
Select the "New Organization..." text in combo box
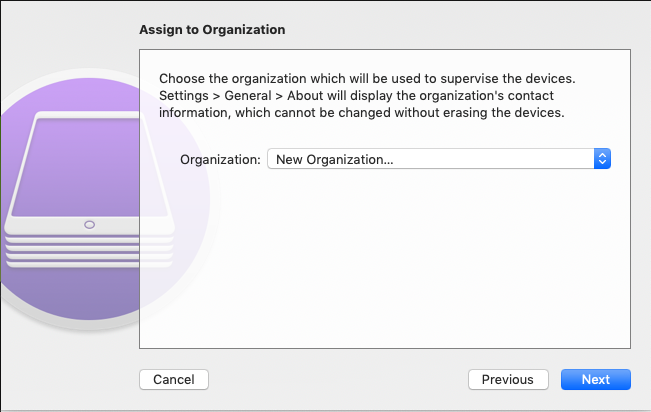click(x=334, y=159)
